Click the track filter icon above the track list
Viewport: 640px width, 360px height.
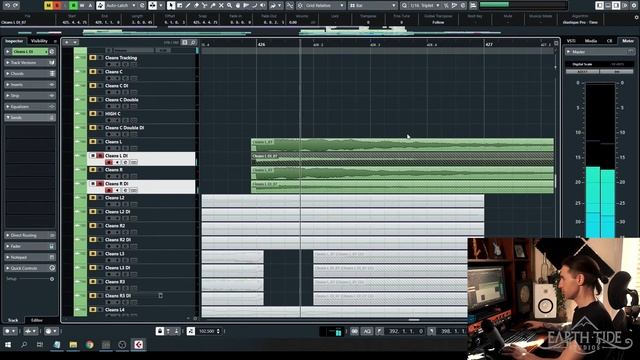185,42
